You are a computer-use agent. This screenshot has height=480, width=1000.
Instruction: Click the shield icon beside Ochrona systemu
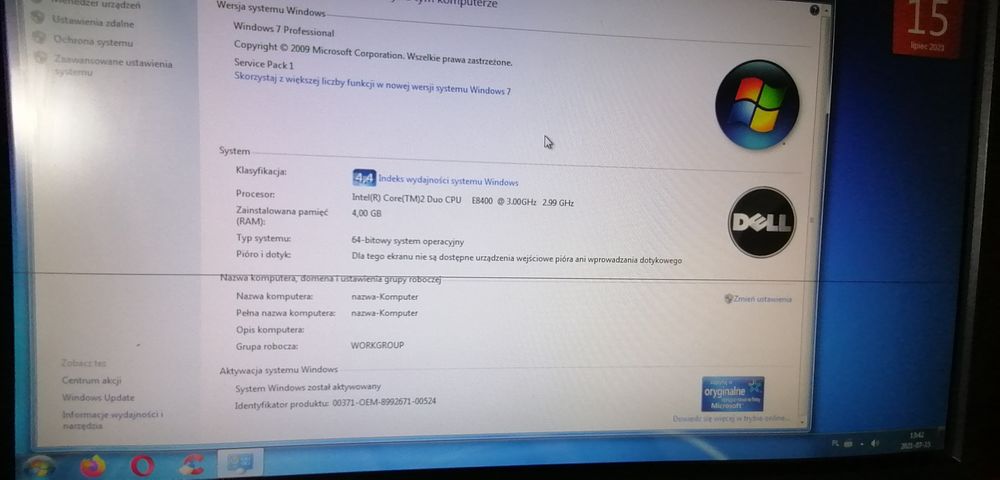41,38
